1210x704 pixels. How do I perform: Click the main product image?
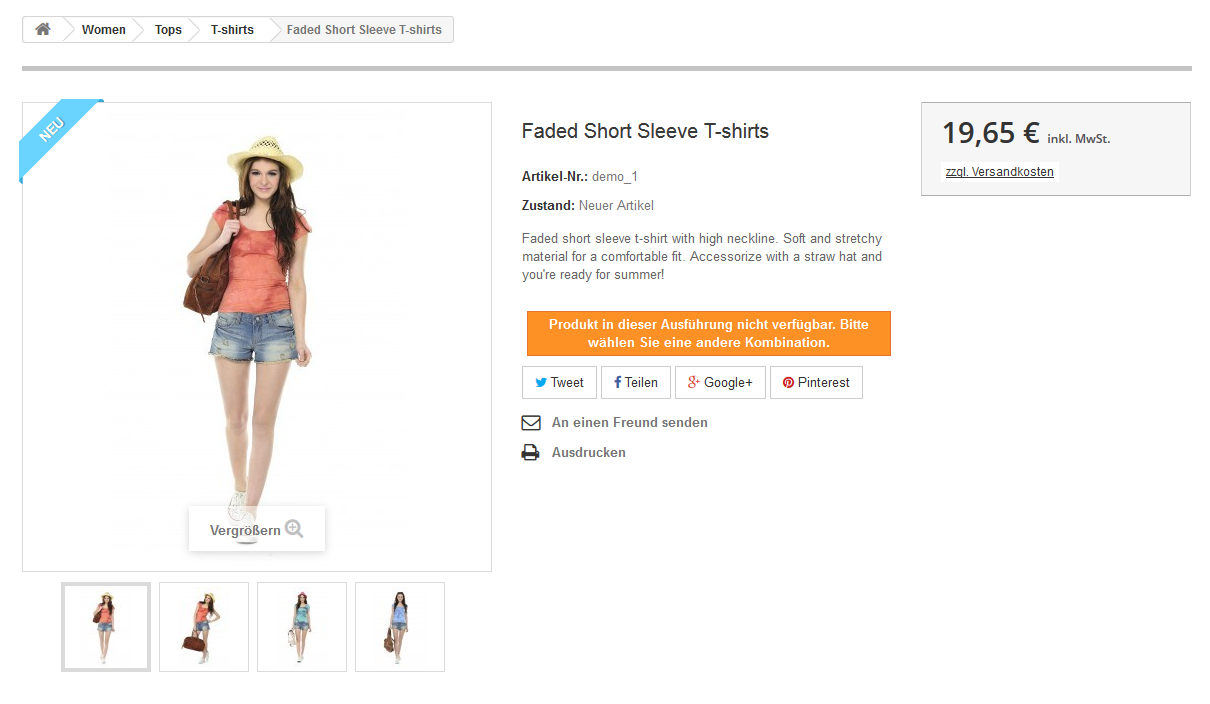tap(257, 320)
